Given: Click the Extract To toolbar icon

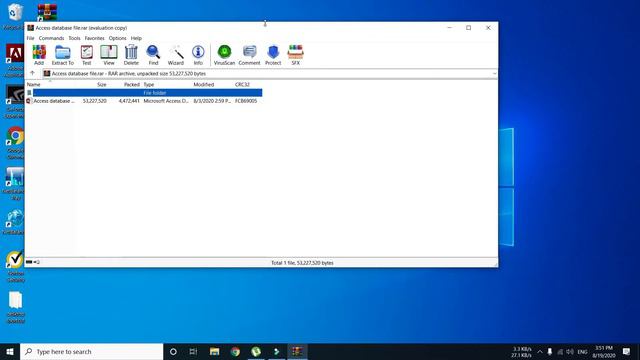Looking at the screenshot, I should coord(62,55).
